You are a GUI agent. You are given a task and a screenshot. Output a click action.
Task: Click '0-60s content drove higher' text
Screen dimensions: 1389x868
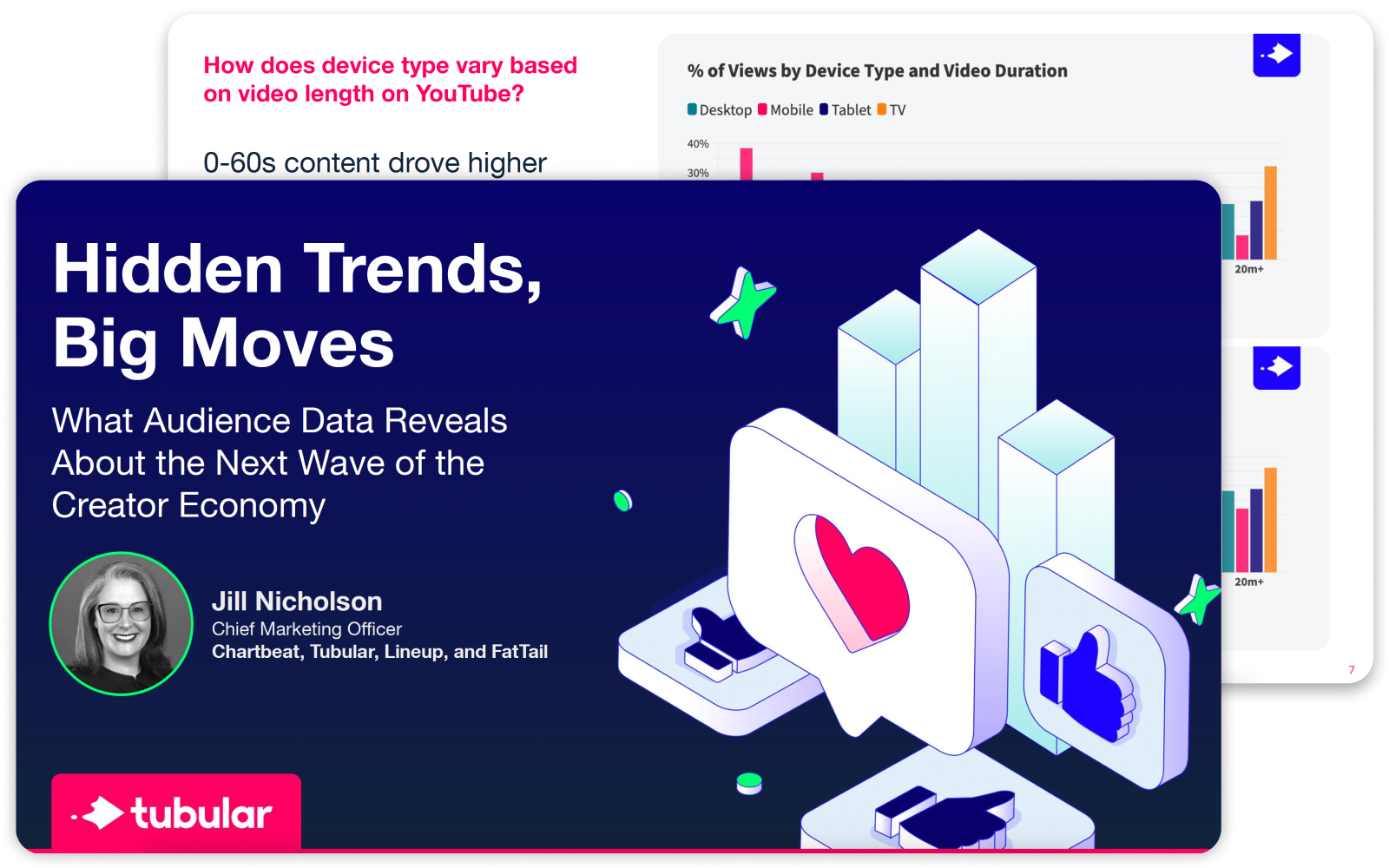tap(375, 163)
